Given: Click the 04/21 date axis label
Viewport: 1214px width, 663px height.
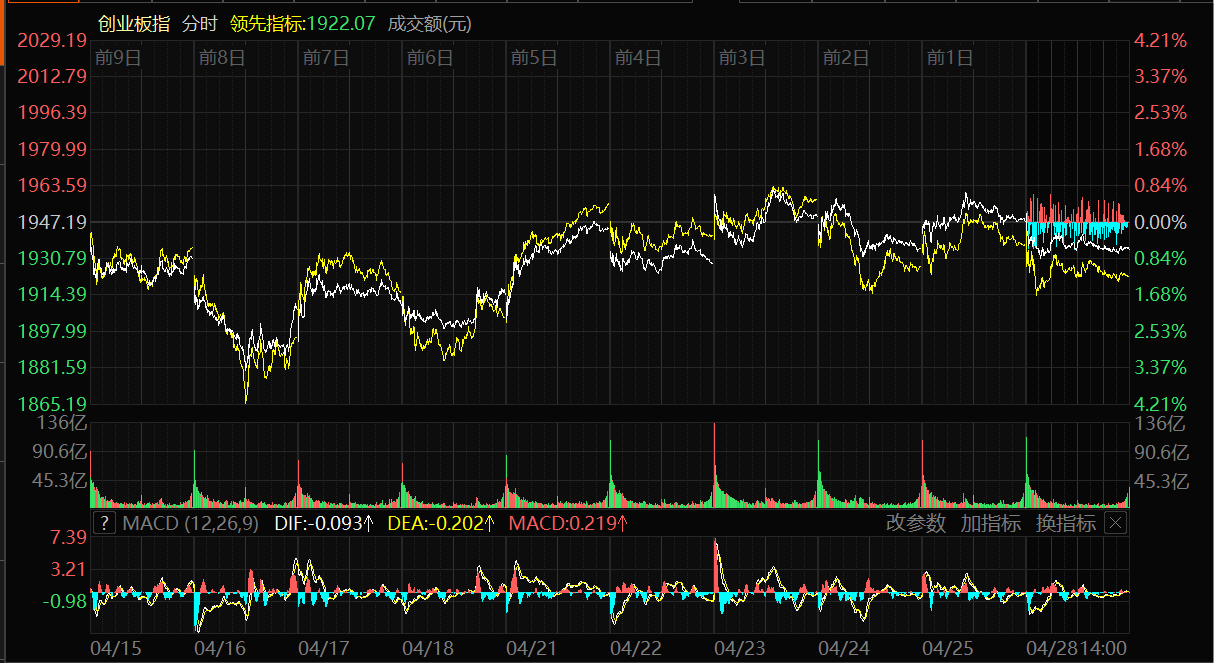Looking at the screenshot, I should [532, 648].
